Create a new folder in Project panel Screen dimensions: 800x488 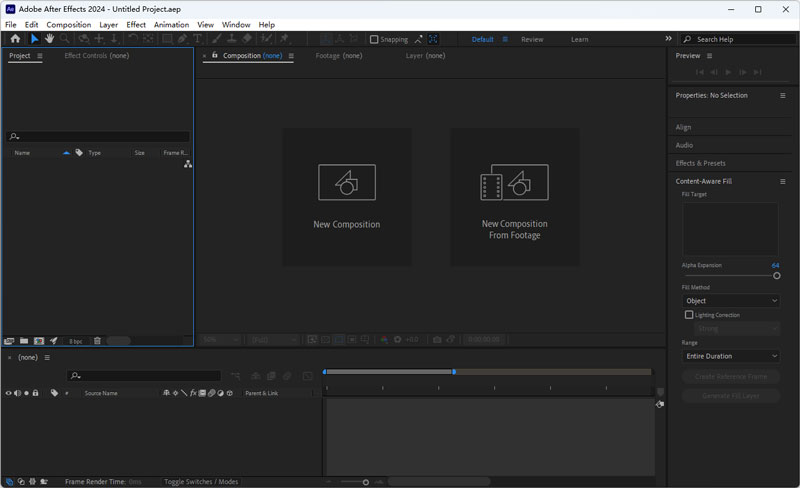coord(24,341)
